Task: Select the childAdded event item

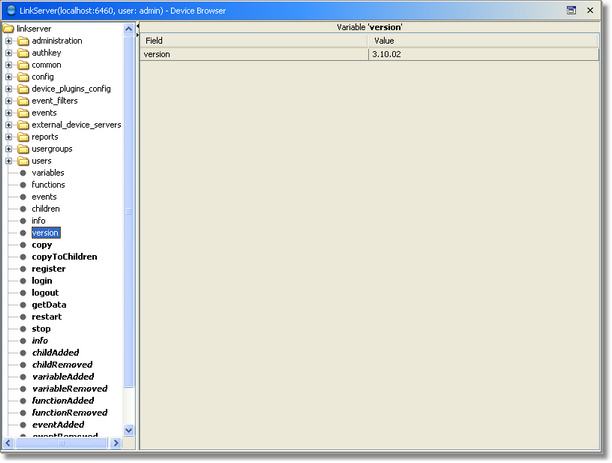Action: (x=54, y=353)
